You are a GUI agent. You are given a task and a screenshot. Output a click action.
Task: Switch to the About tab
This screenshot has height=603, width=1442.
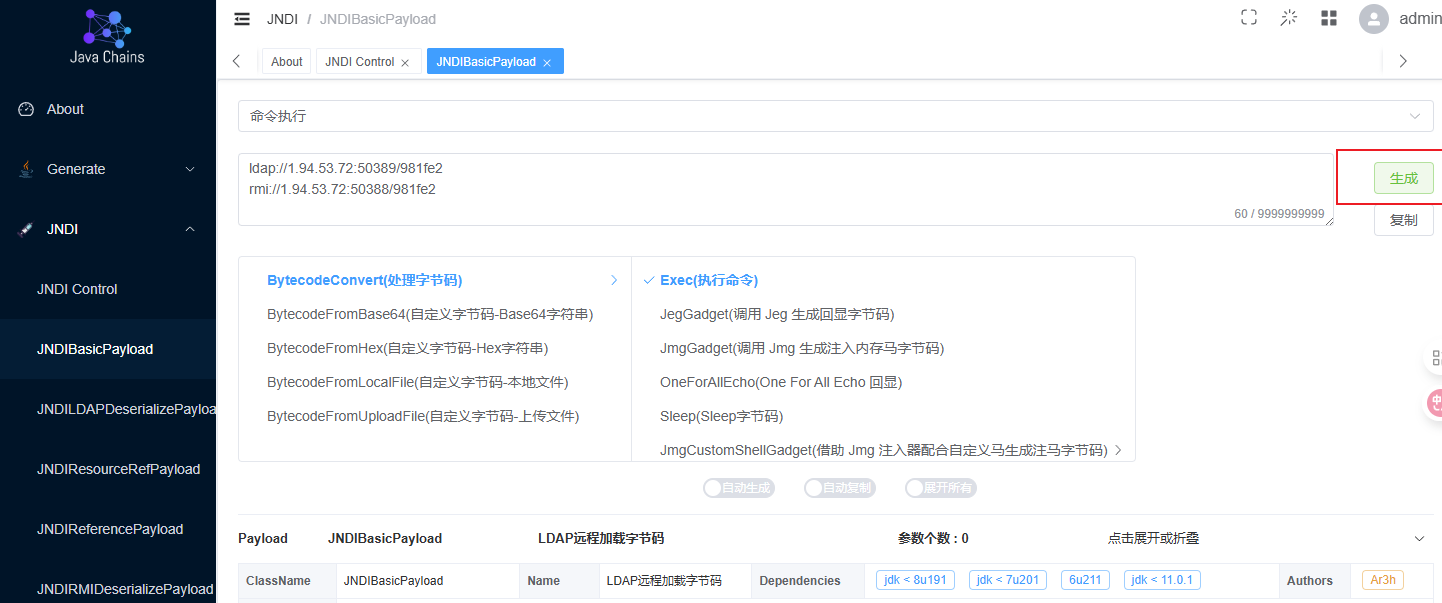pos(286,62)
